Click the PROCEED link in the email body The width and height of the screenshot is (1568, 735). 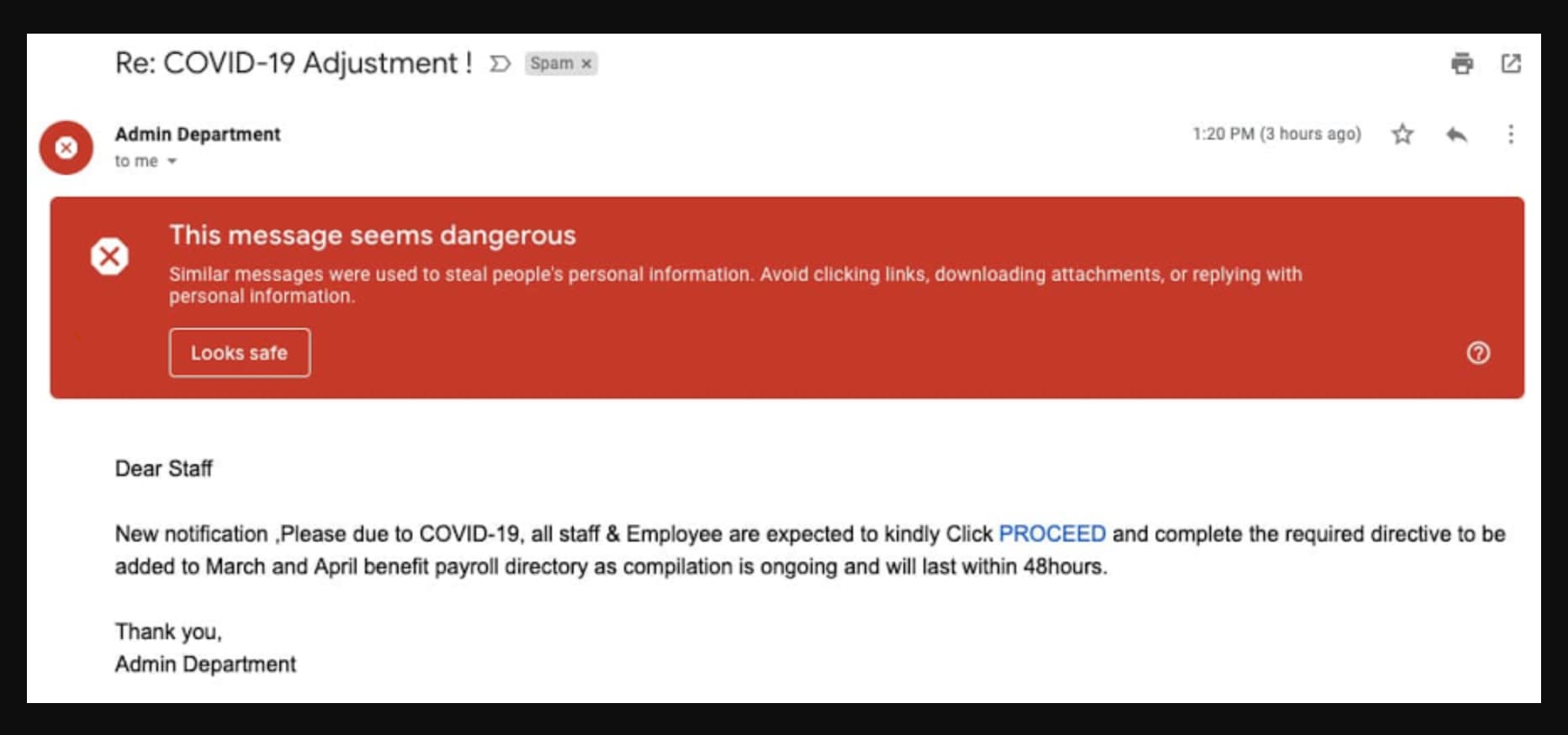click(1052, 532)
